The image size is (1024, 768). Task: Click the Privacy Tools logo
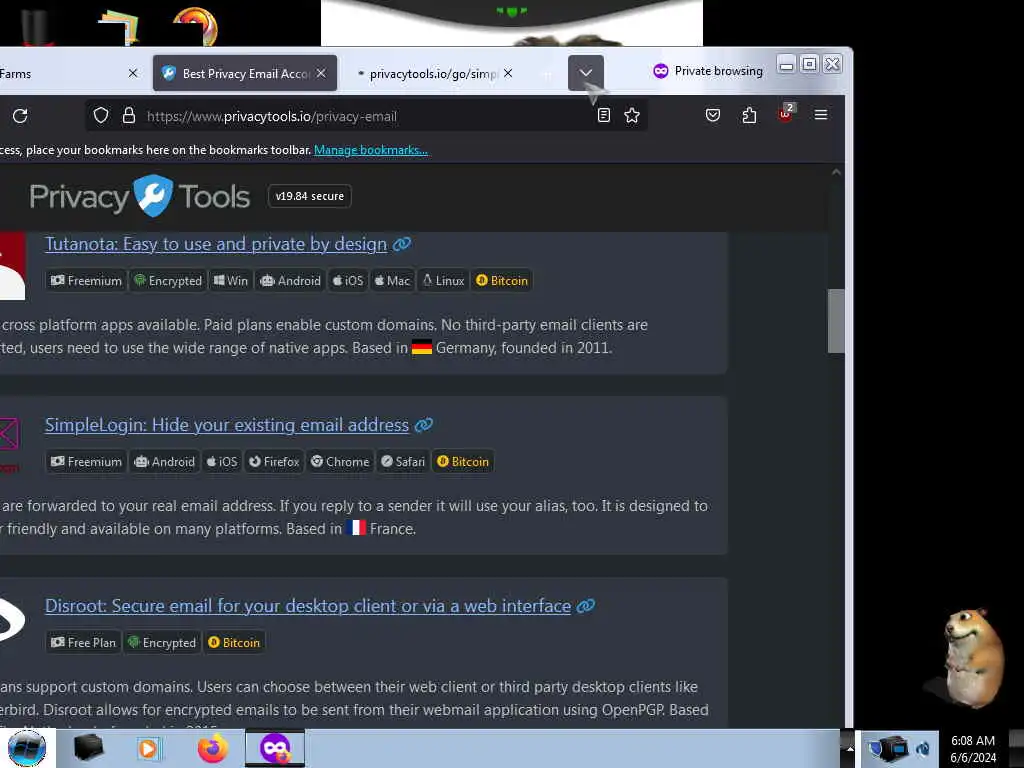pyautogui.click(x=139, y=196)
